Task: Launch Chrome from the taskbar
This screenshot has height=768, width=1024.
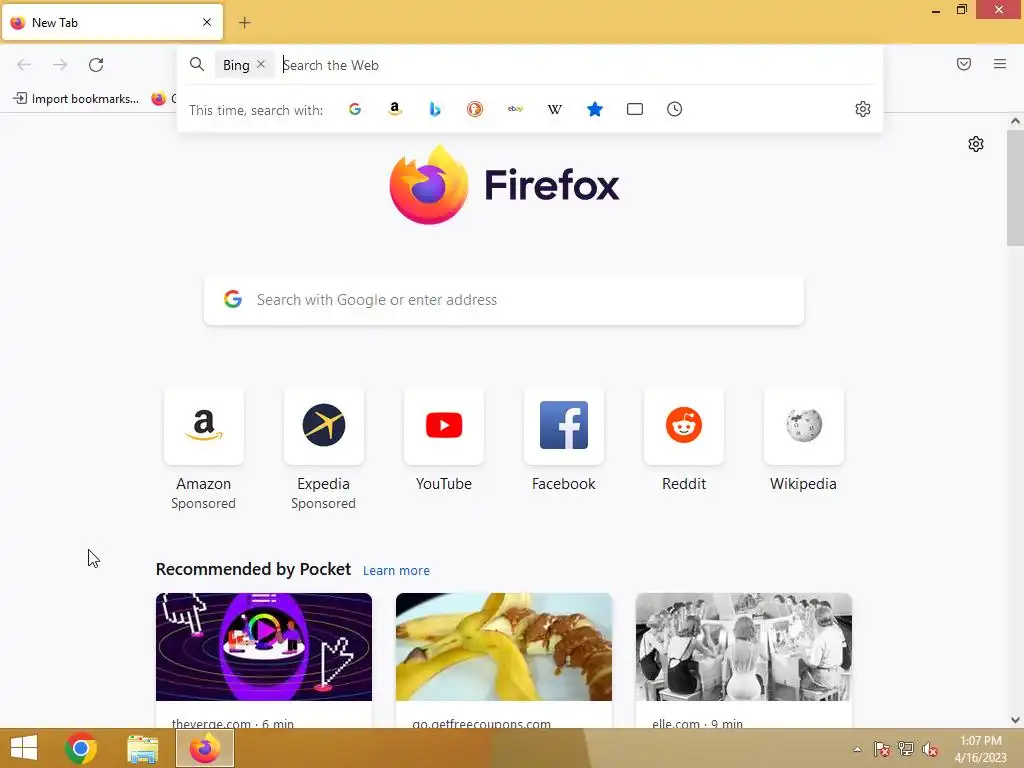Action: (81, 748)
